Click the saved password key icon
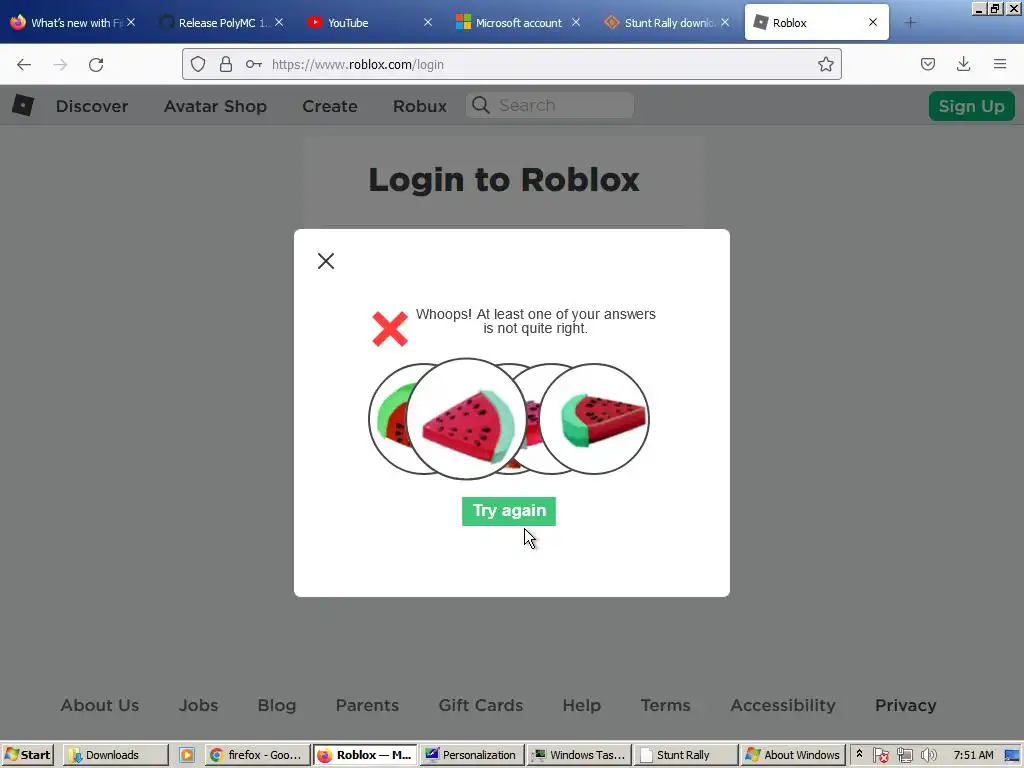The width and height of the screenshot is (1024, 768). (253, 64)
